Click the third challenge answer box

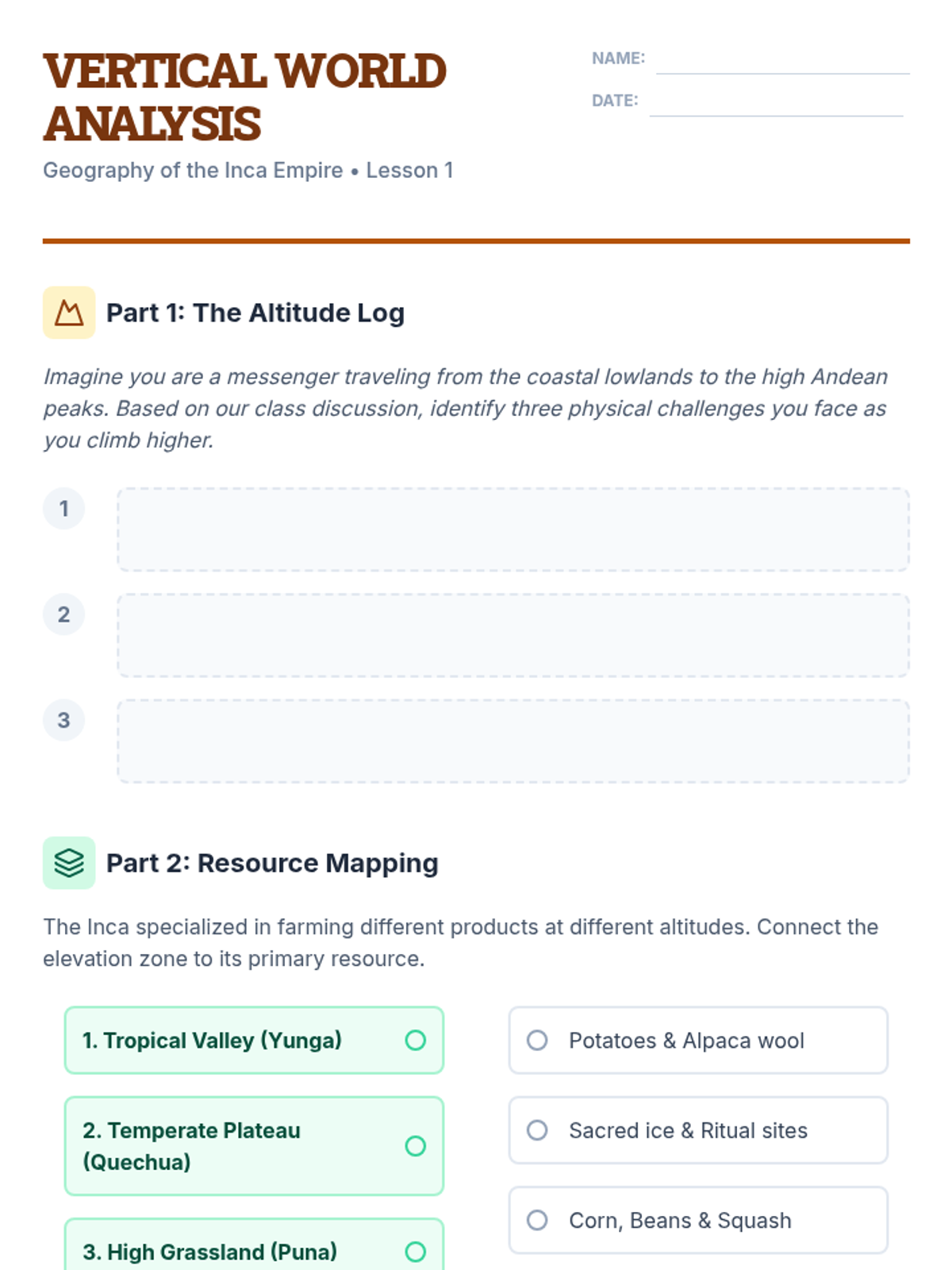[513, 741]
